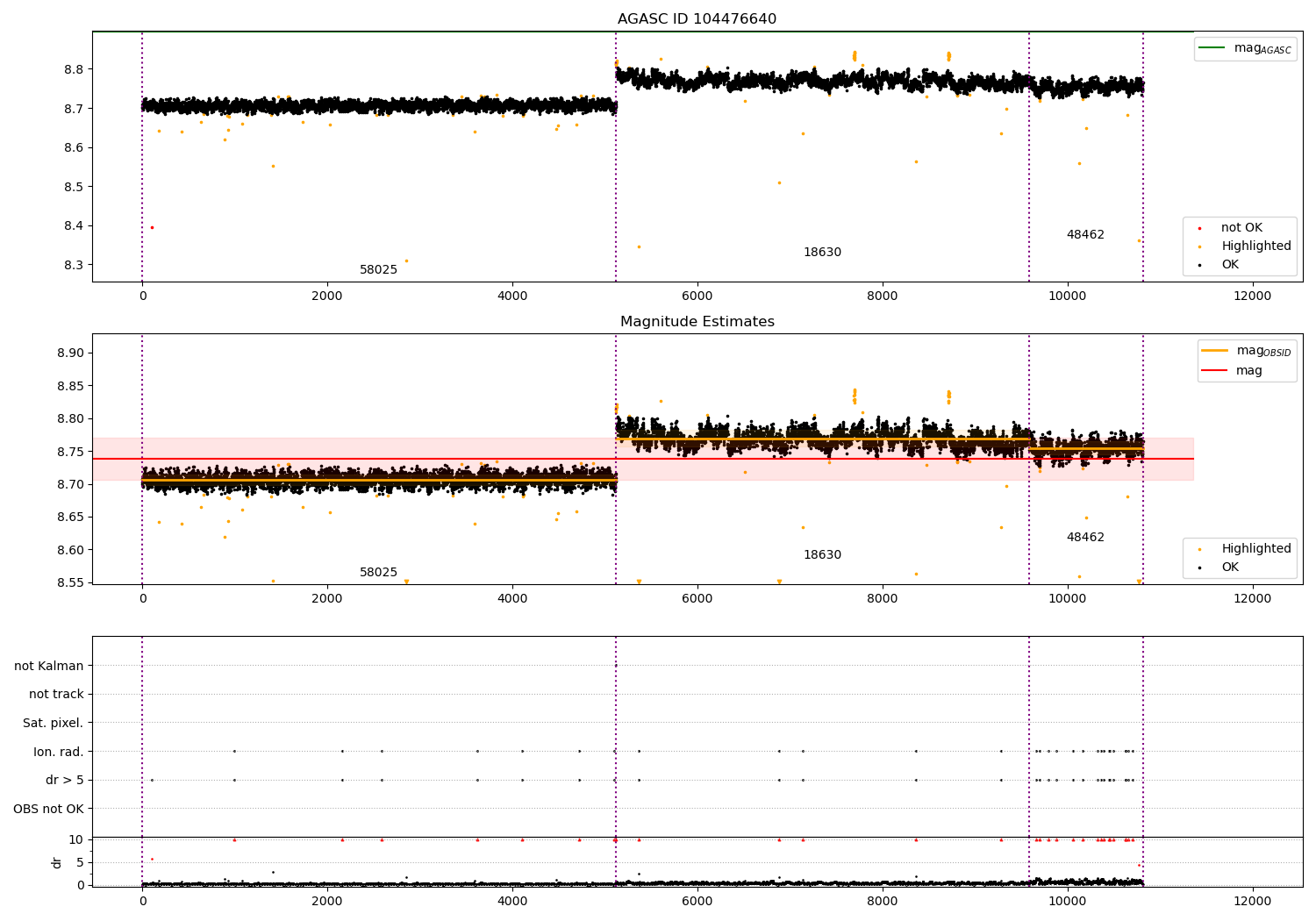Click the 8.75 y-axis tick in middle plot
The width and height of the screenshot is (1316, 921).
[x=70, y=452]
